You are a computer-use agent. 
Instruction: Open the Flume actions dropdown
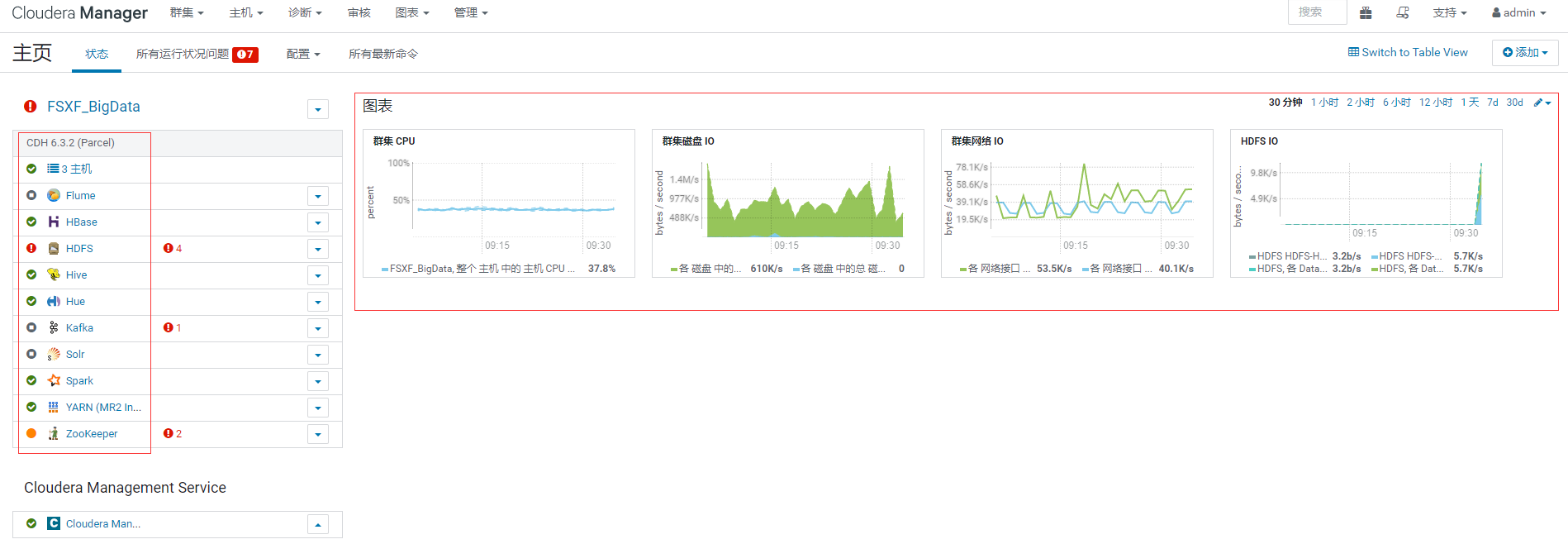pos(318,196)
